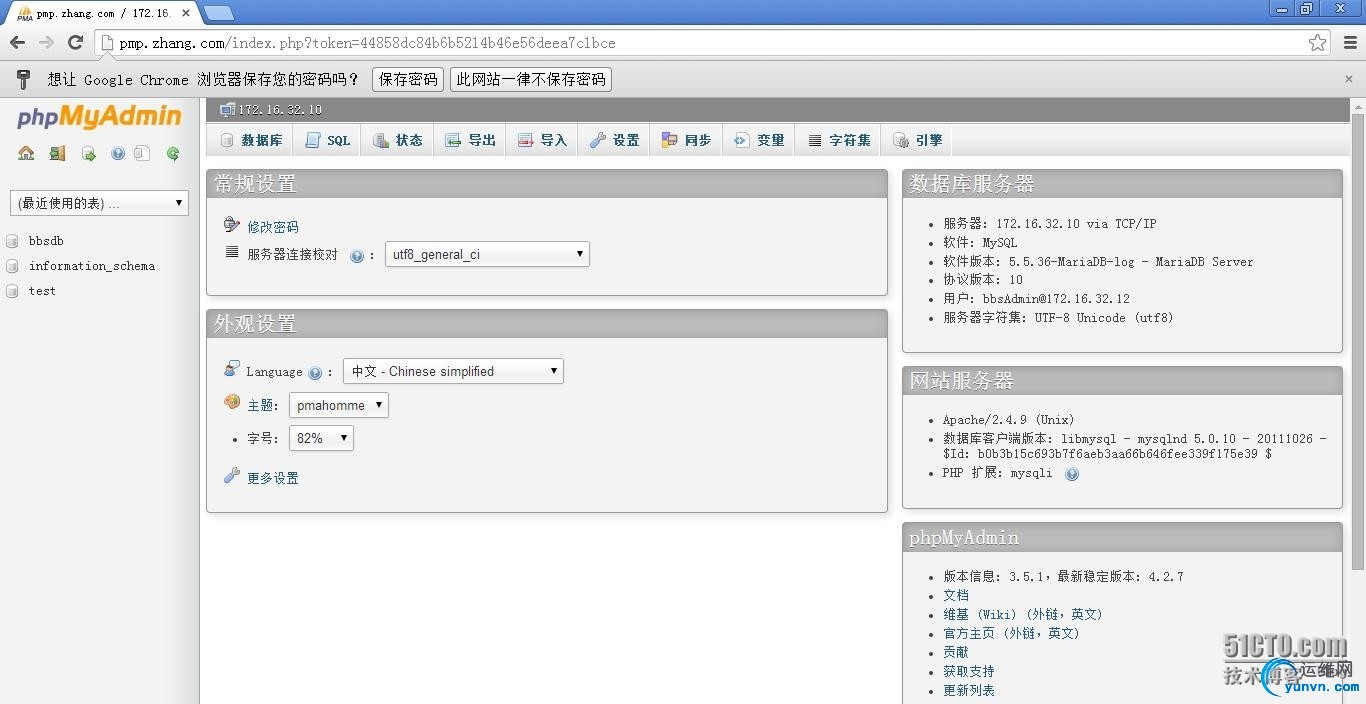
Task: Go to the 导出 export tab
Action: coord(470,140)
